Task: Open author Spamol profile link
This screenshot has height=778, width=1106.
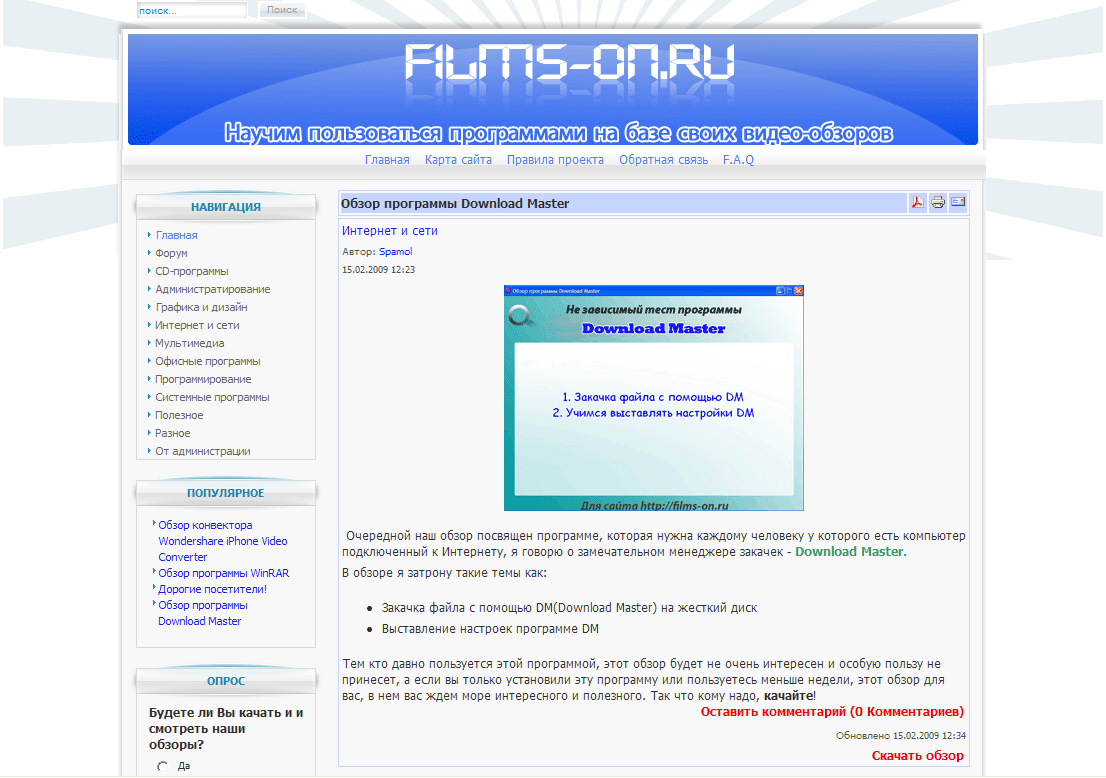Action: [395, 251]
